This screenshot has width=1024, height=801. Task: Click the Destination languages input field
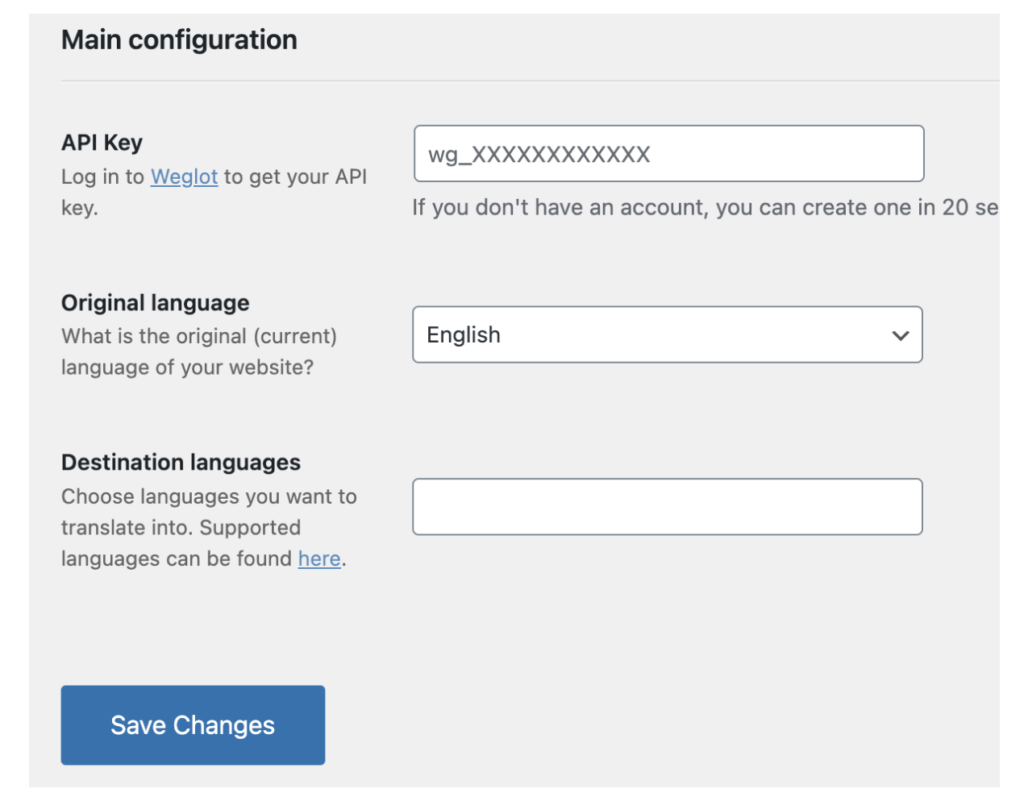(x=667, y=507)
